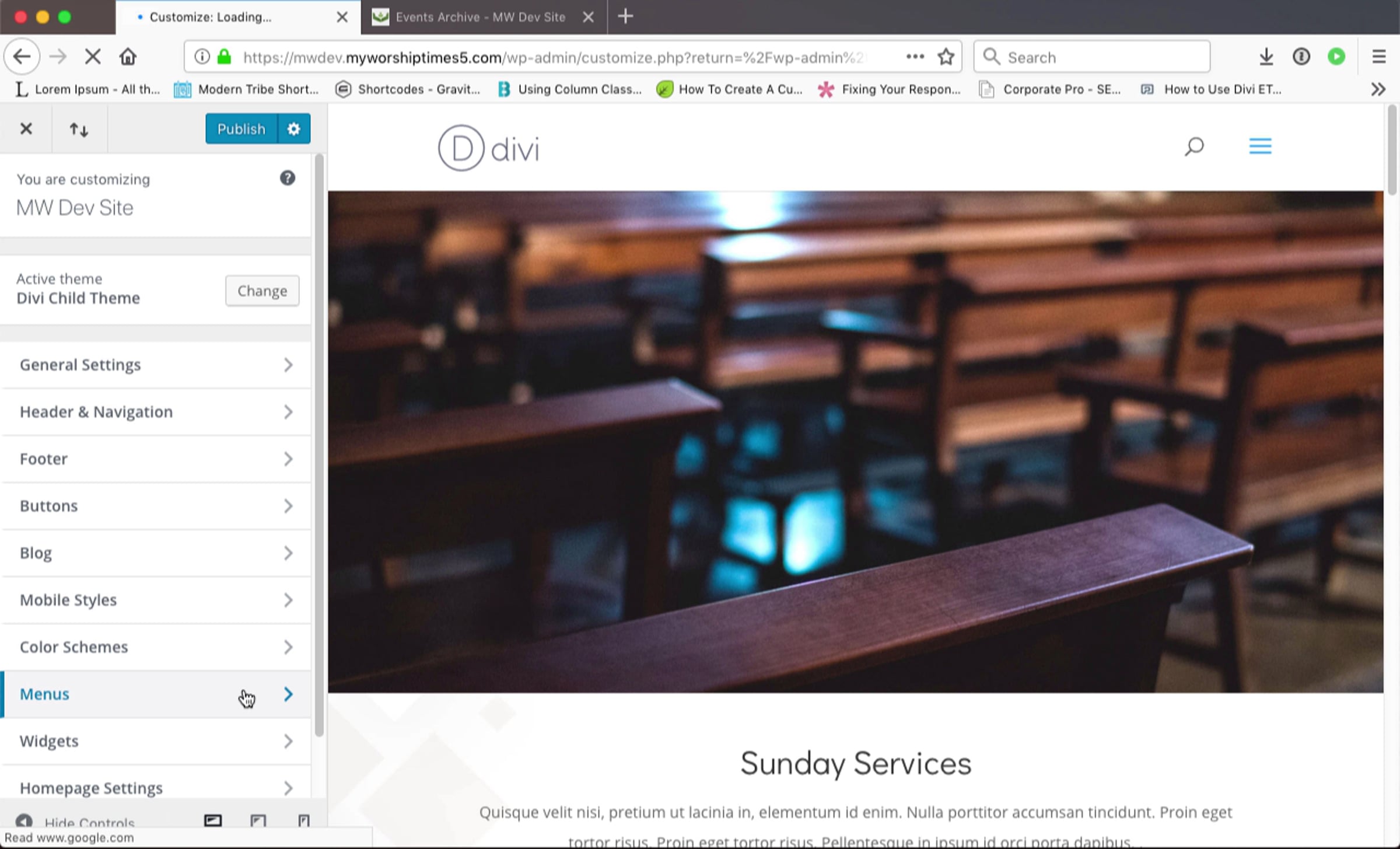Viewport: 1400px width, 849px height.
Task: Open the hamburger menu on Divi site
Action: (x=1260, y=146)
